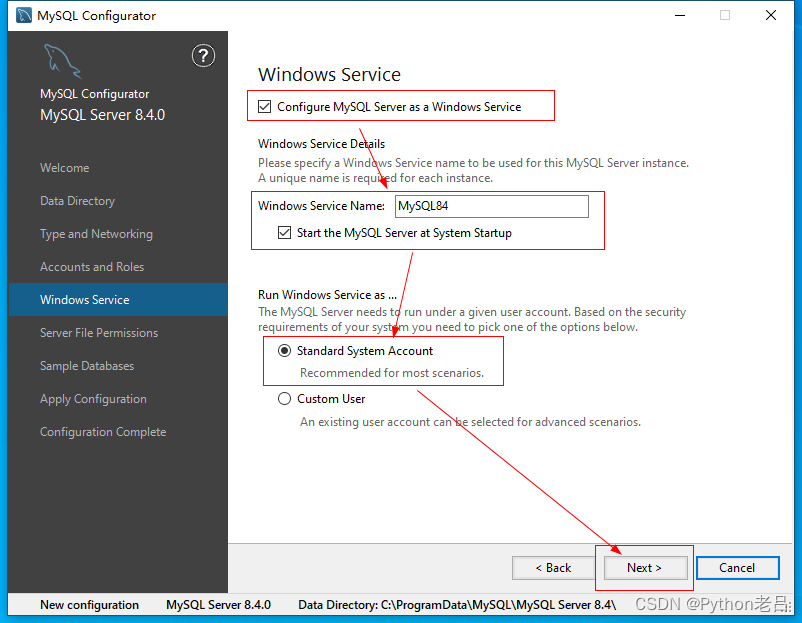Click the 'Windows Service' page heading
This screenshot has height=623, width=802.
(x=329, y=75)
